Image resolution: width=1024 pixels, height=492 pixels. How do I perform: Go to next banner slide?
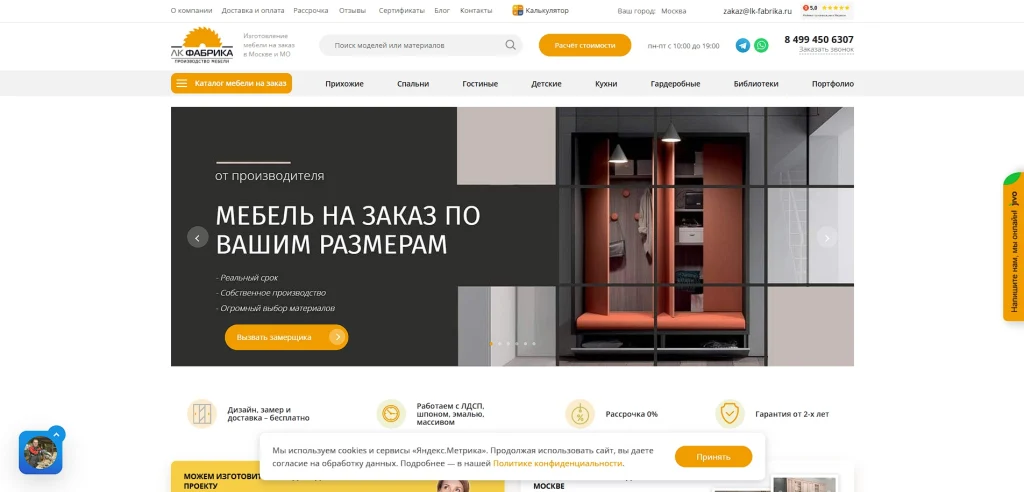point(827,238)
